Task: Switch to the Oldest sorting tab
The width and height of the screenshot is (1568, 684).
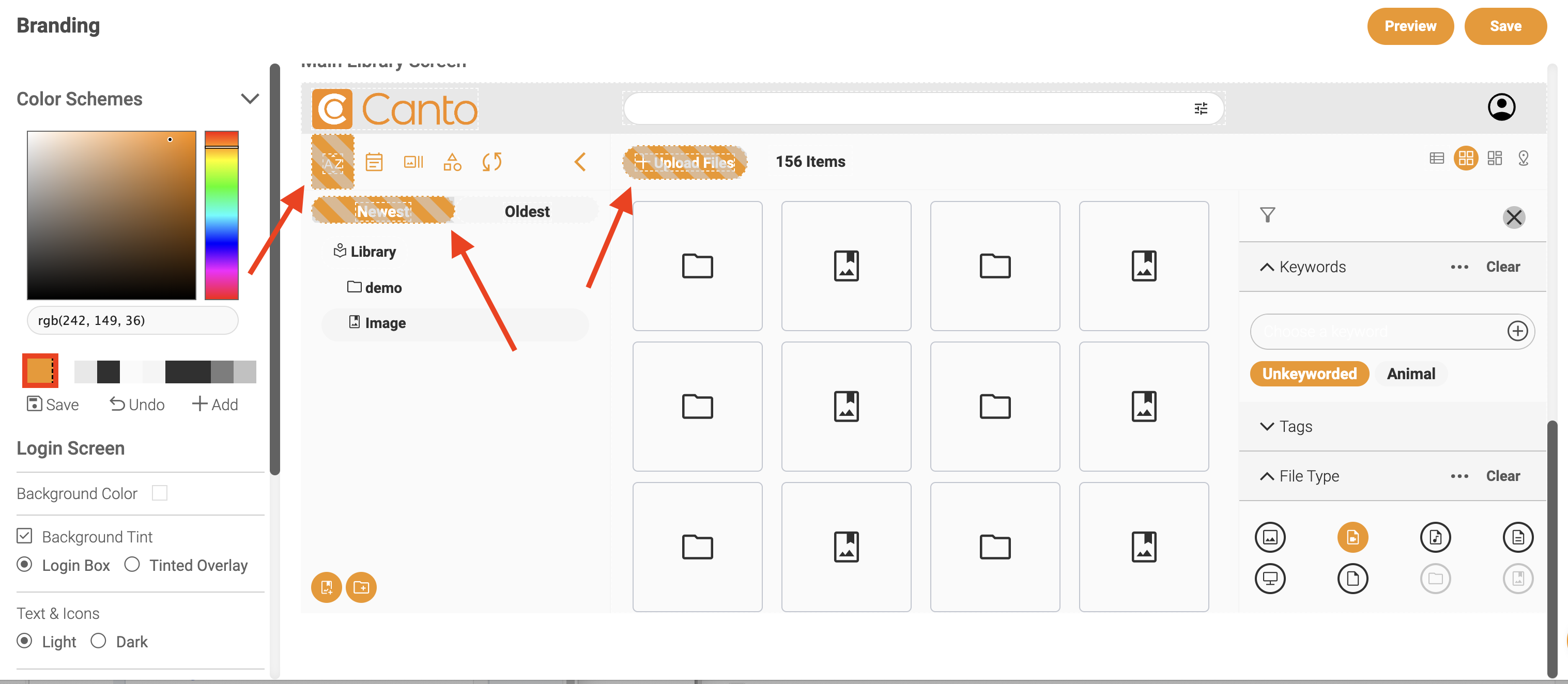Action: 527,211
